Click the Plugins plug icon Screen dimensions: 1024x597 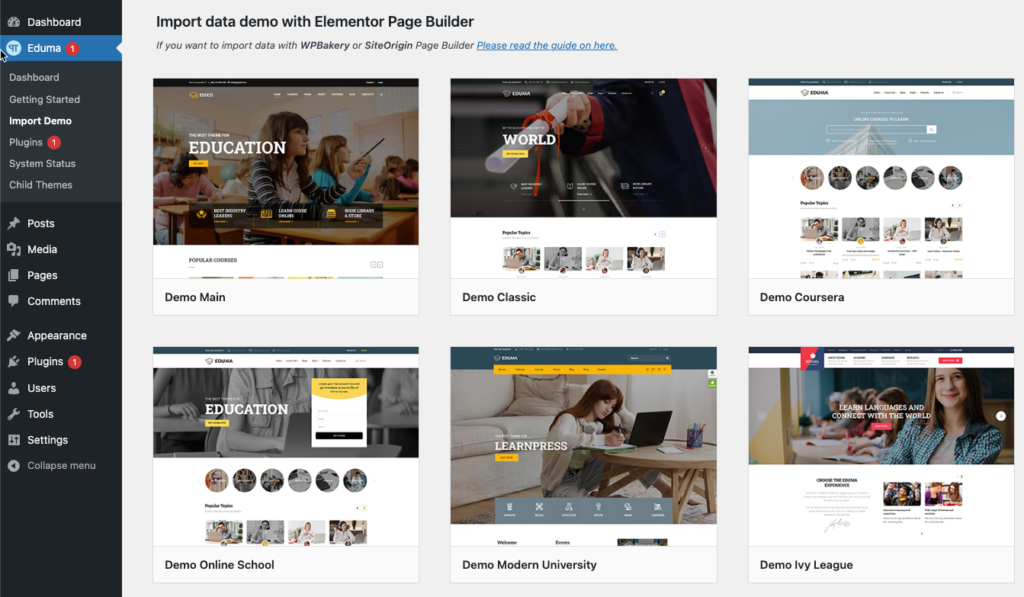pyautogui.click(x=14, y=361)
